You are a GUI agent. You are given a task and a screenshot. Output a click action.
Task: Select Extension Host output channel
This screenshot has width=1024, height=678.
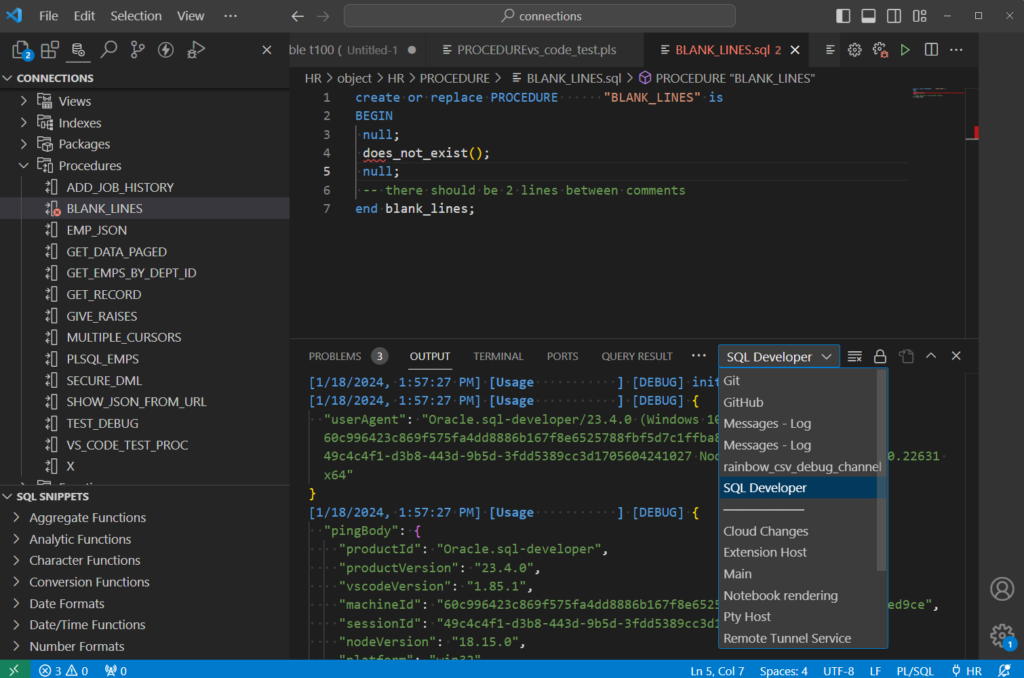[765, 552]
